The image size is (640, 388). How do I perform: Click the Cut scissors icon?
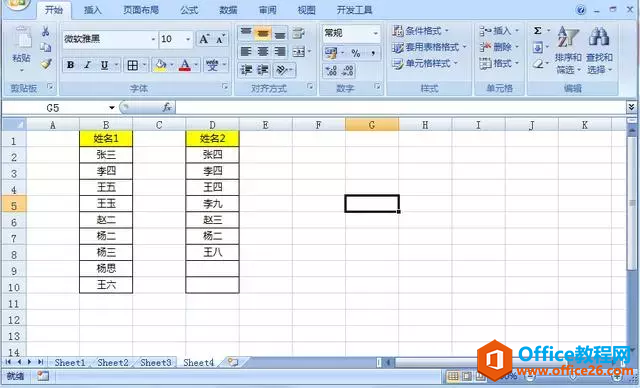tap(46, 31)
